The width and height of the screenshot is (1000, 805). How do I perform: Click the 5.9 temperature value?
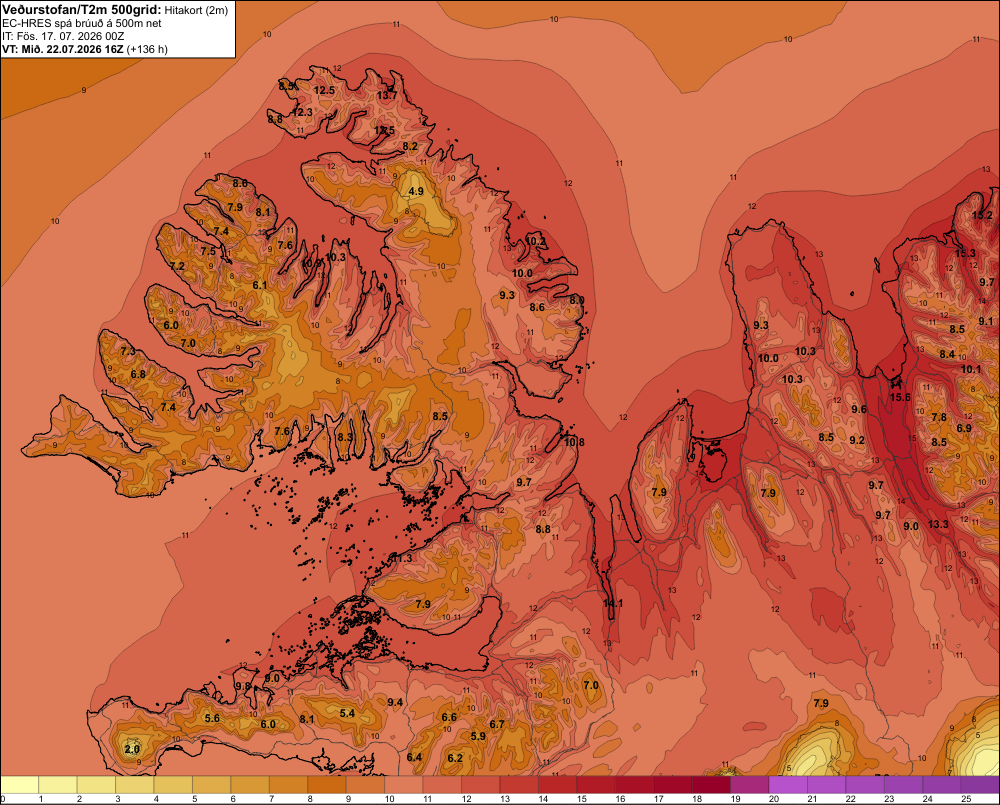click(x=478, y=736)
